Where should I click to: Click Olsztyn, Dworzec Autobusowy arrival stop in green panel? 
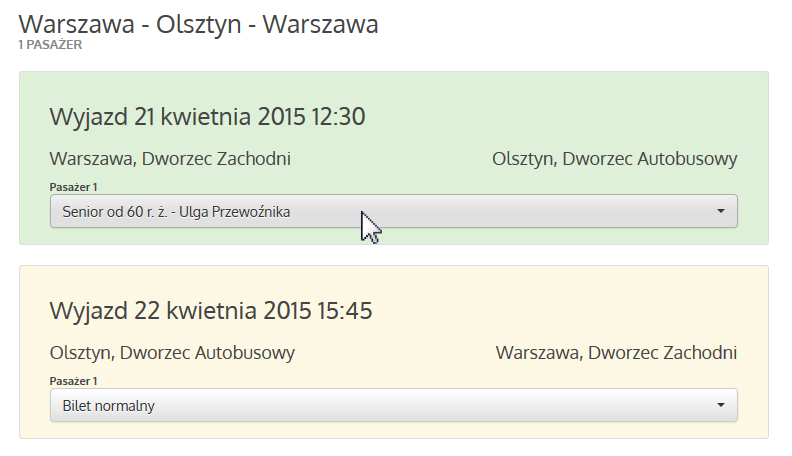[615, 159]
